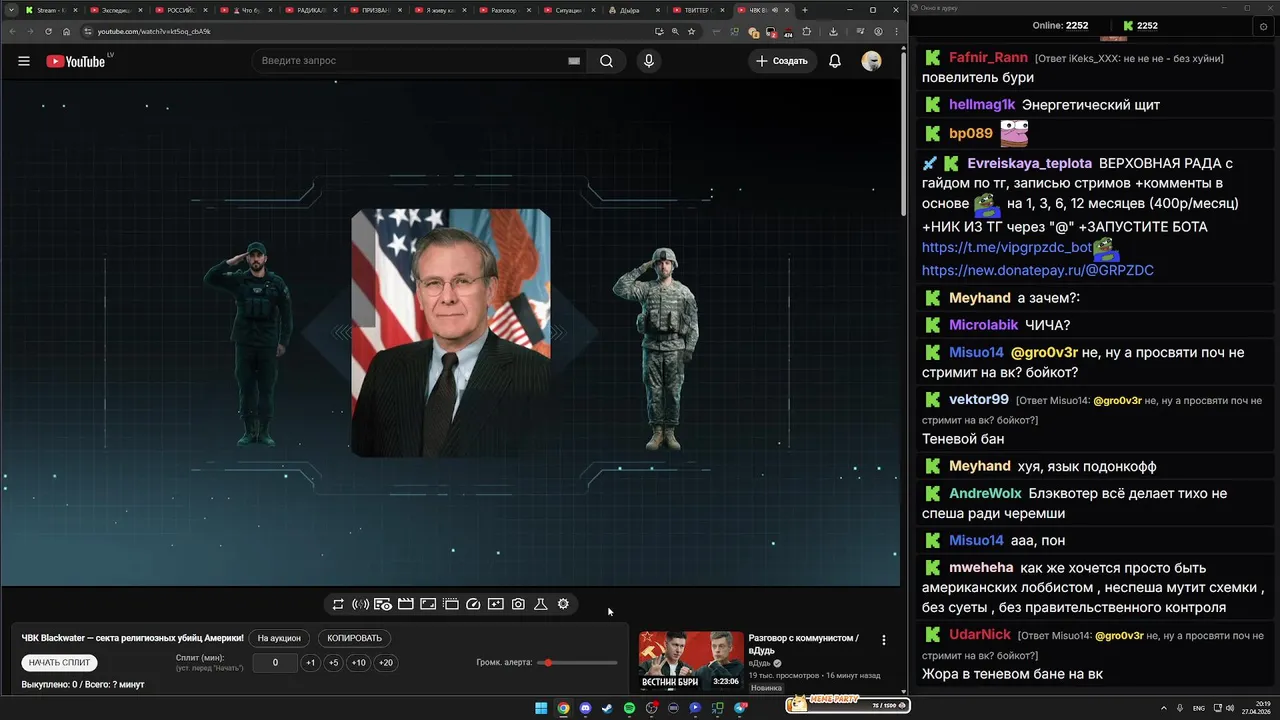1280x720 pixels.
Task: Open Chrome tab search dropdown arrow
Action: (10, 10)
